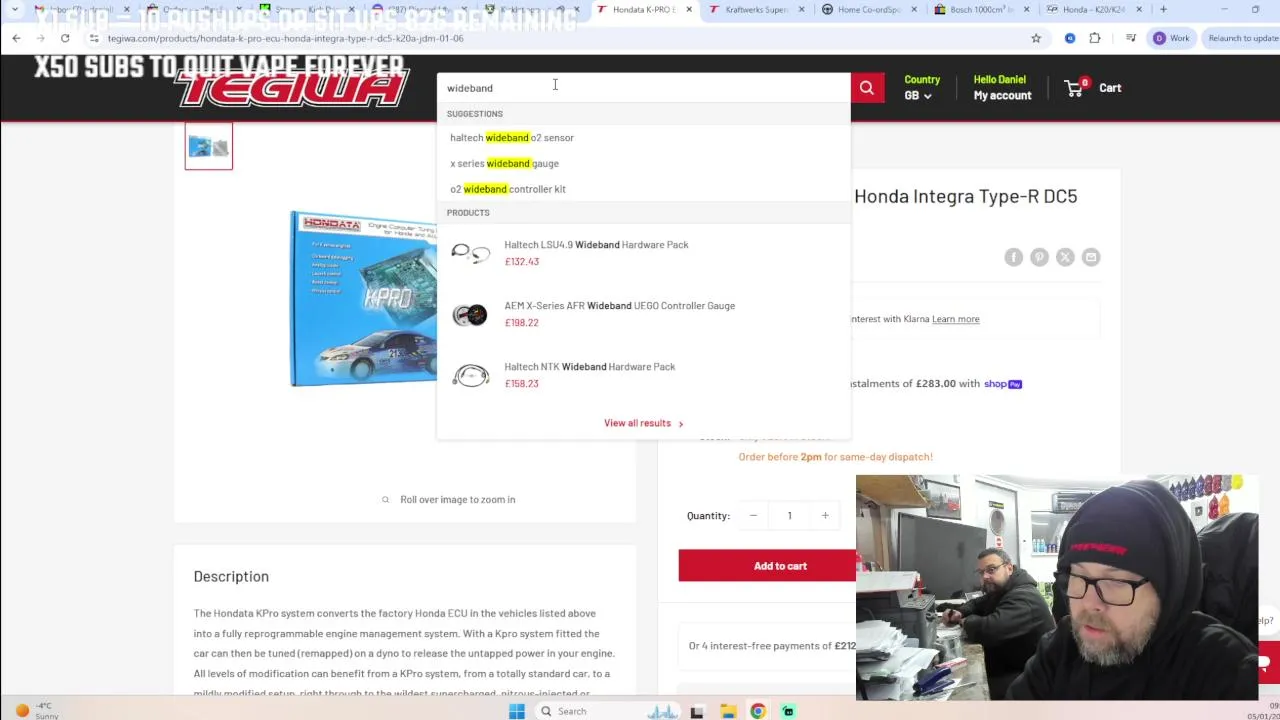This screenshot has height=720, width=1280.
Task: Click the Haltech LSU4.9 product thumbnail
Action: tap(470, 253)
